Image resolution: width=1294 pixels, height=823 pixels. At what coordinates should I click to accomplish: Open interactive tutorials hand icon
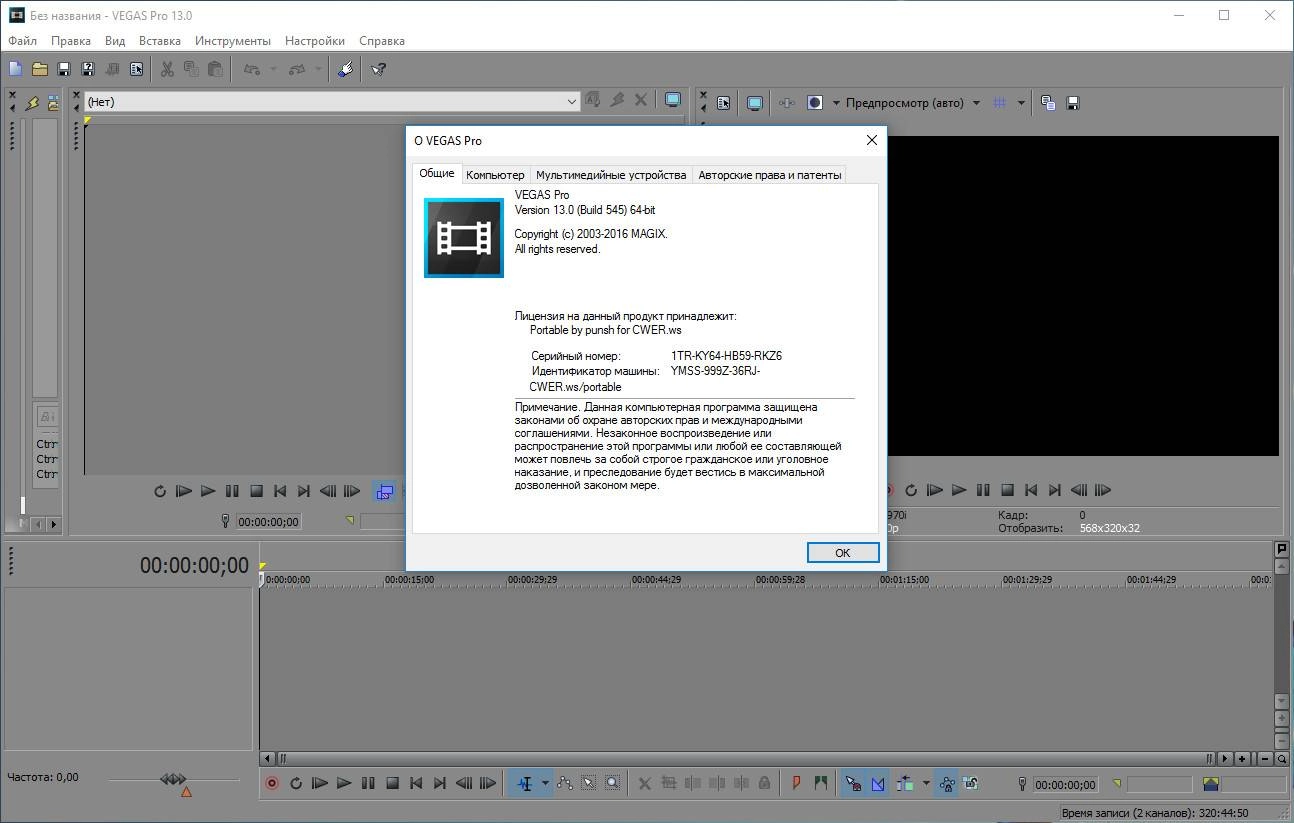tap(345, 69)
